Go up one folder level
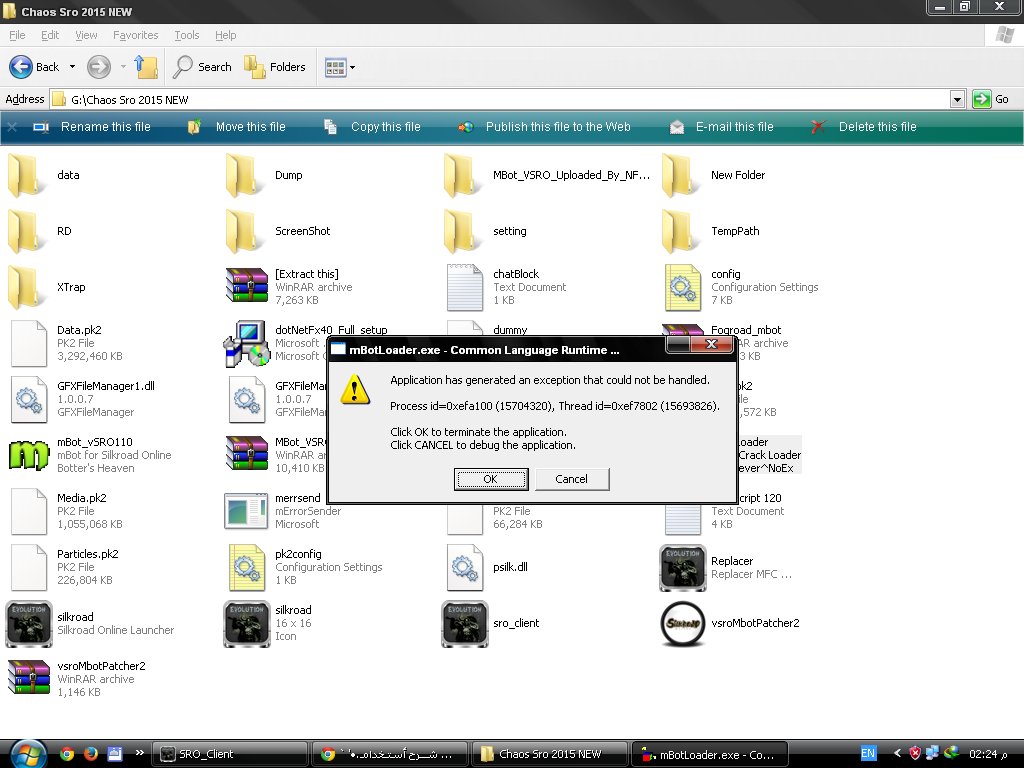1024x768 pixels. tap(146, 67)
